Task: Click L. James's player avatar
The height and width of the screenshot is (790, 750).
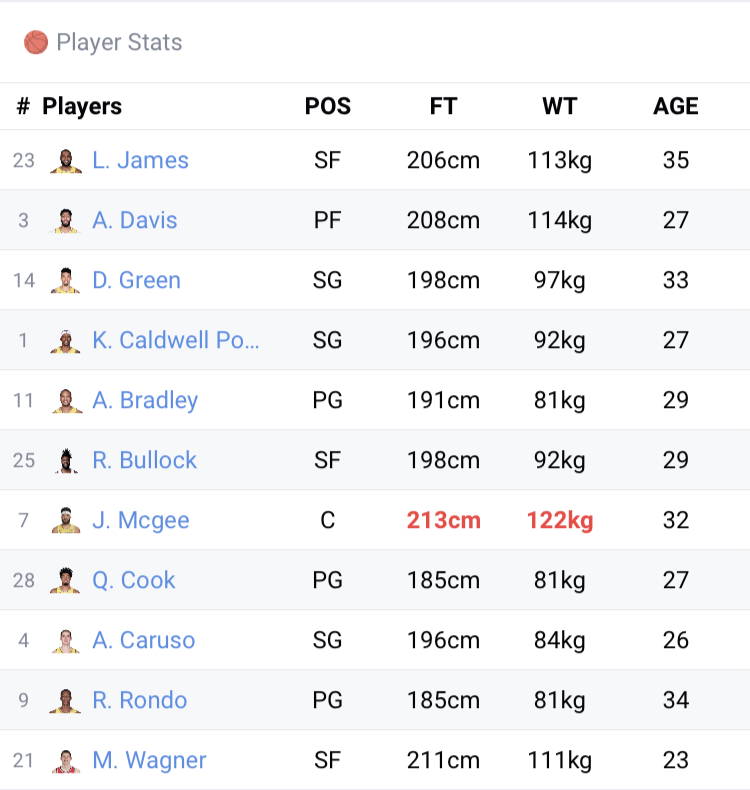Action: click(x=66, y=160)
